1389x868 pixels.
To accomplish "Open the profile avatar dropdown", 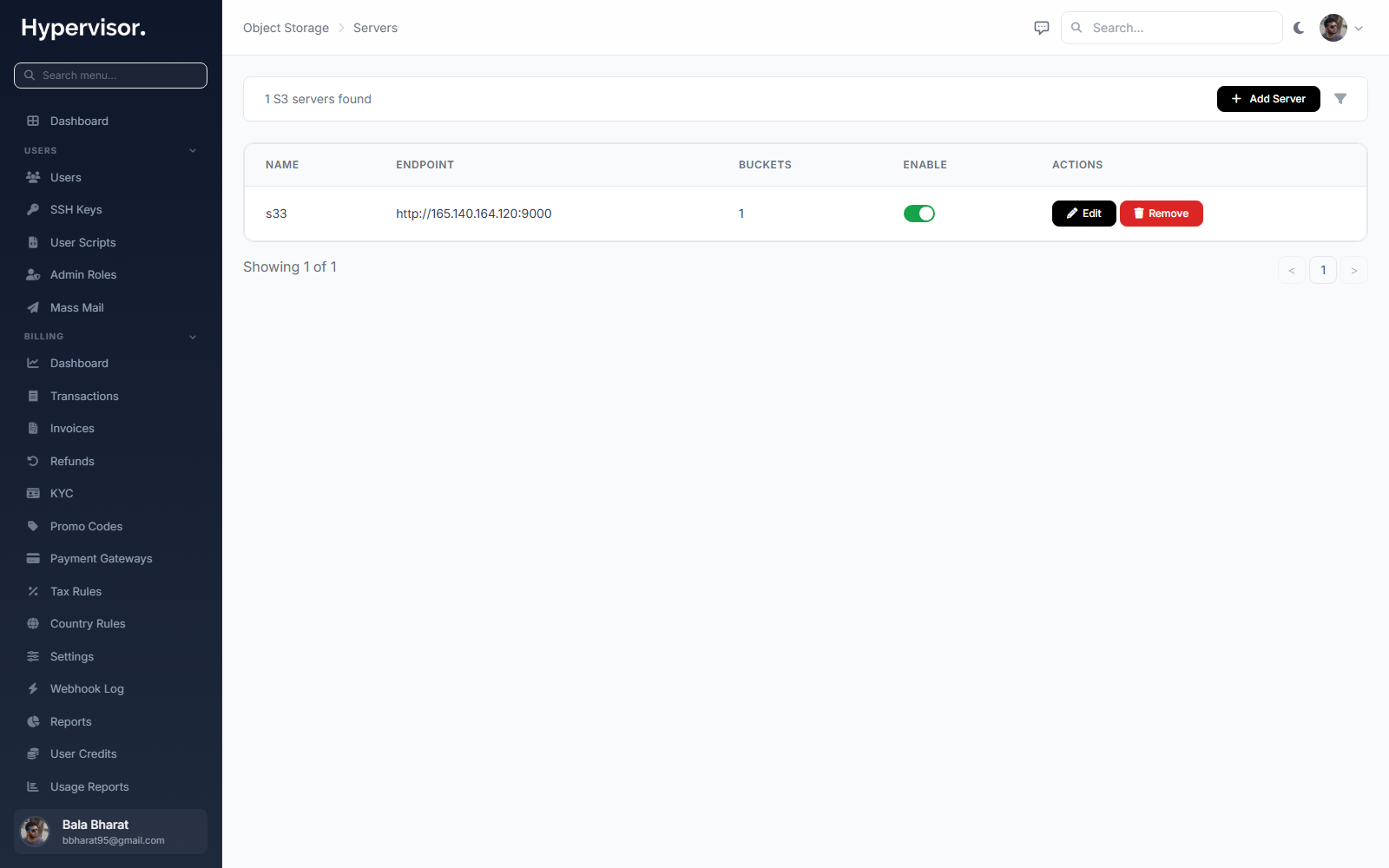I will tap(1341, 28).
